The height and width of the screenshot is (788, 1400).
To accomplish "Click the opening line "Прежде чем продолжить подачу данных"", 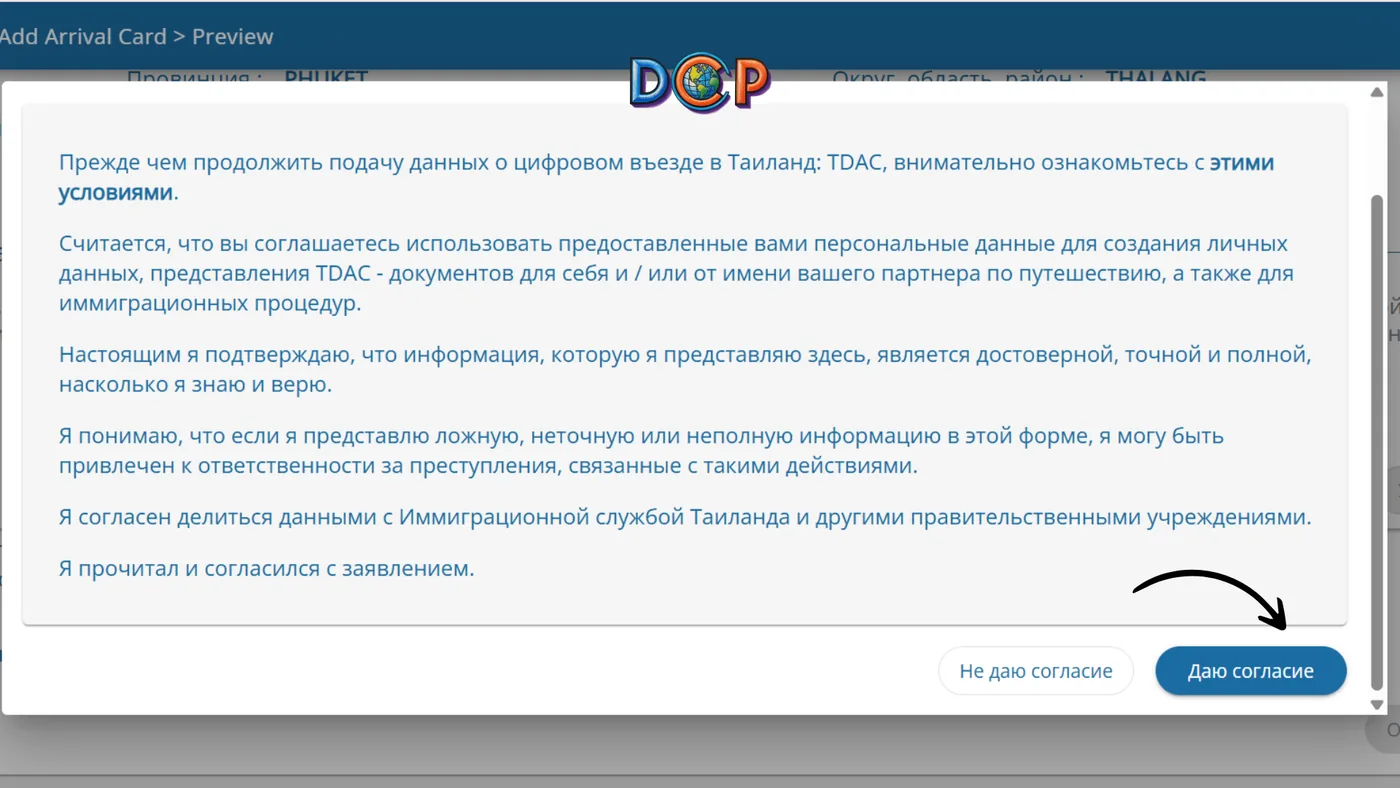I will click(666, 178).
